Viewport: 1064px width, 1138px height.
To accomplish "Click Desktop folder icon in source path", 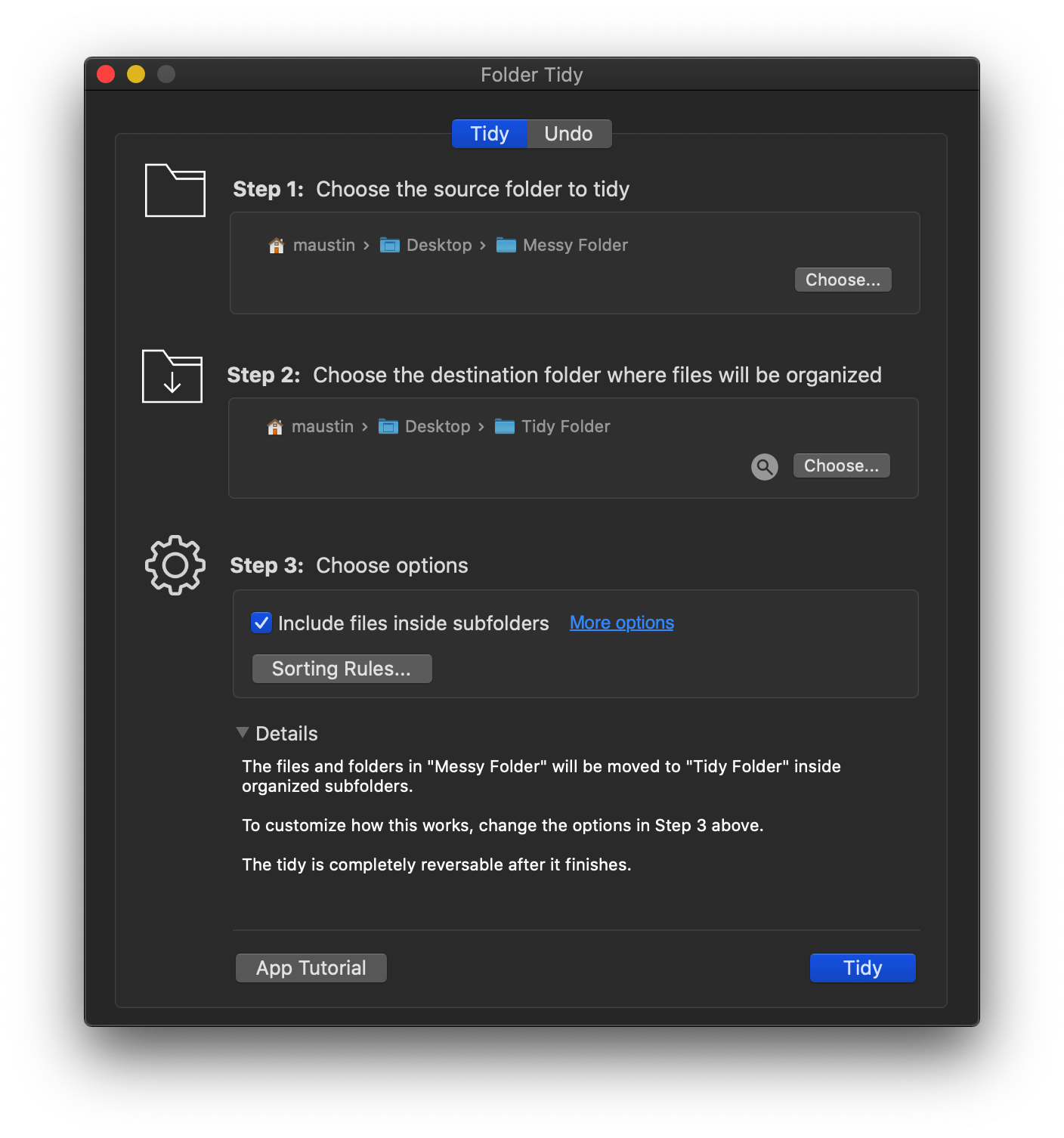I will pos(389,245).
